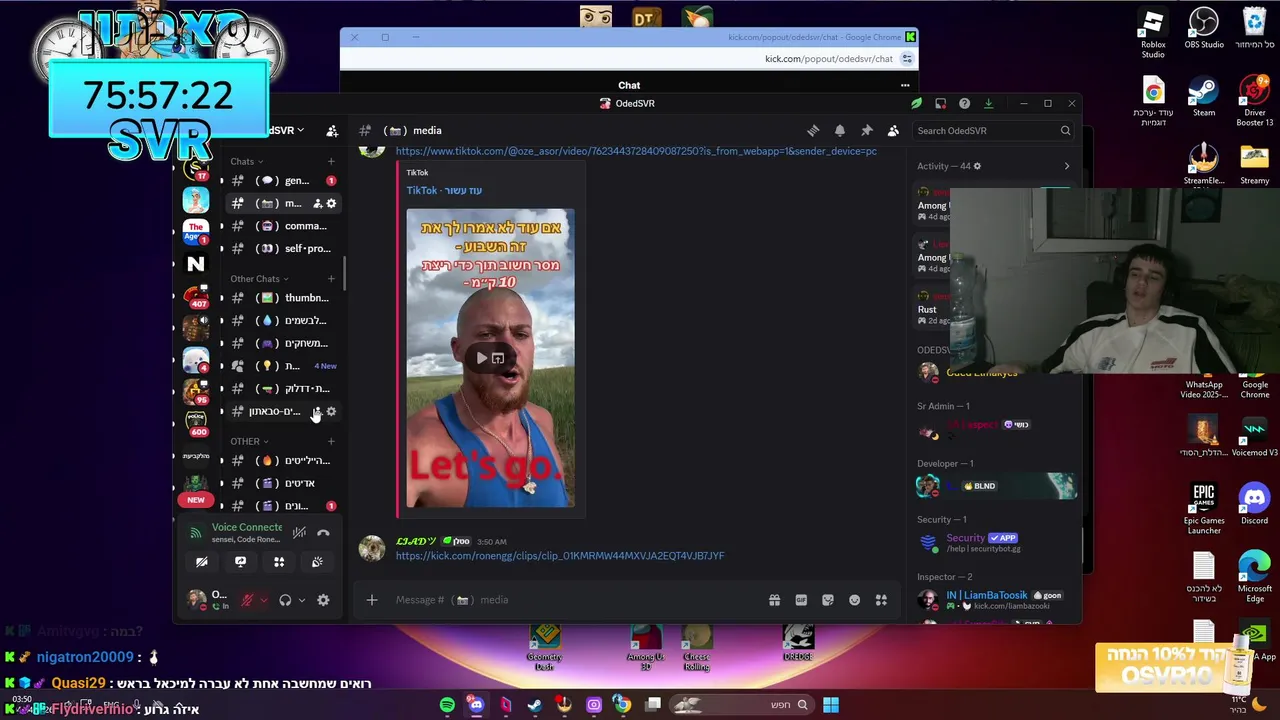Open Security APP bot member
Viewport: 1280px width, 720px height.
[x=995, y=543]
